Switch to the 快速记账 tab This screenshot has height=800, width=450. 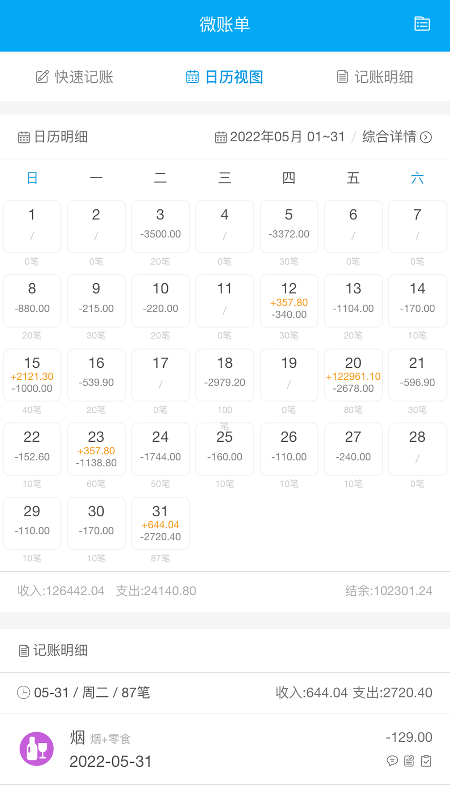74,77
